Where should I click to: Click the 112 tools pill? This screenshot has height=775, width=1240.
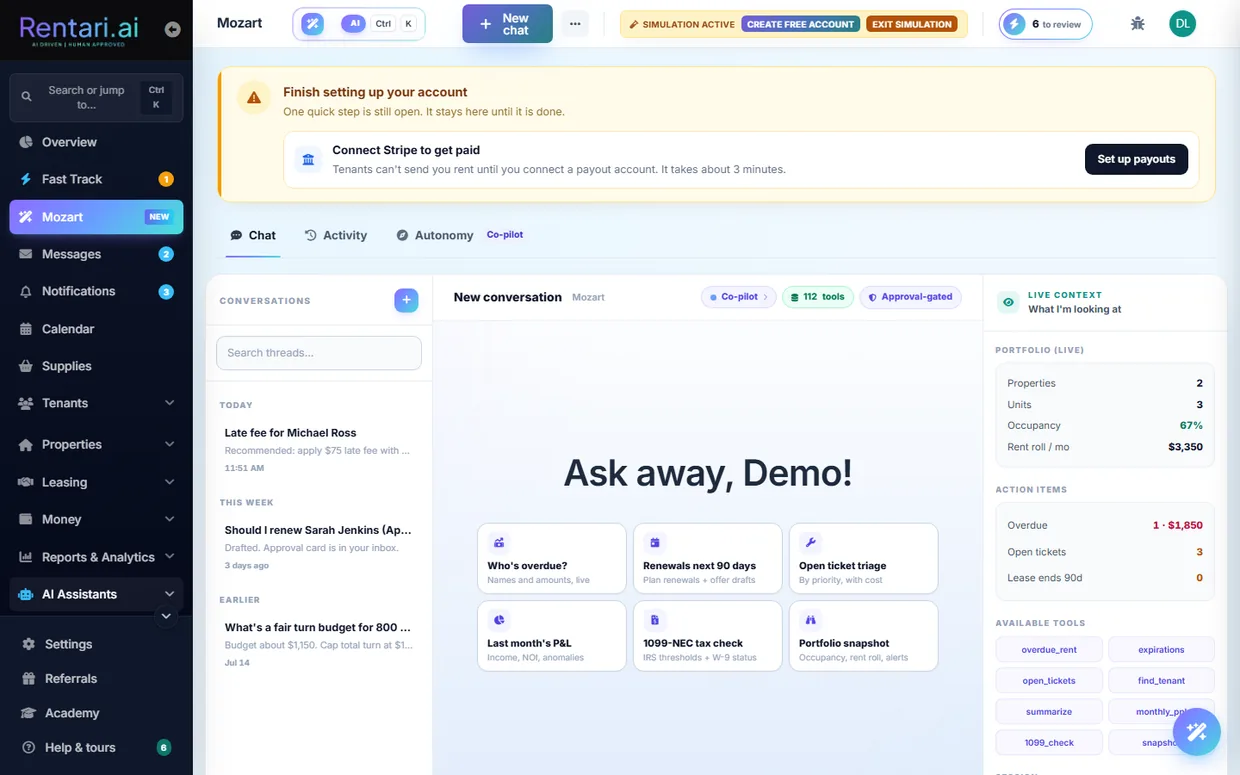tap(817, 297)
